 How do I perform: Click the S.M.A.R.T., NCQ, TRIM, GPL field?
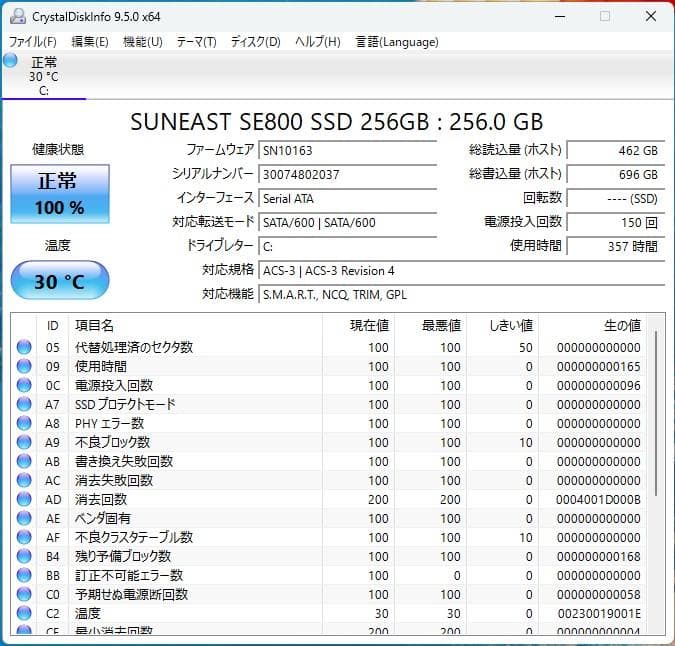coord(461,295)
